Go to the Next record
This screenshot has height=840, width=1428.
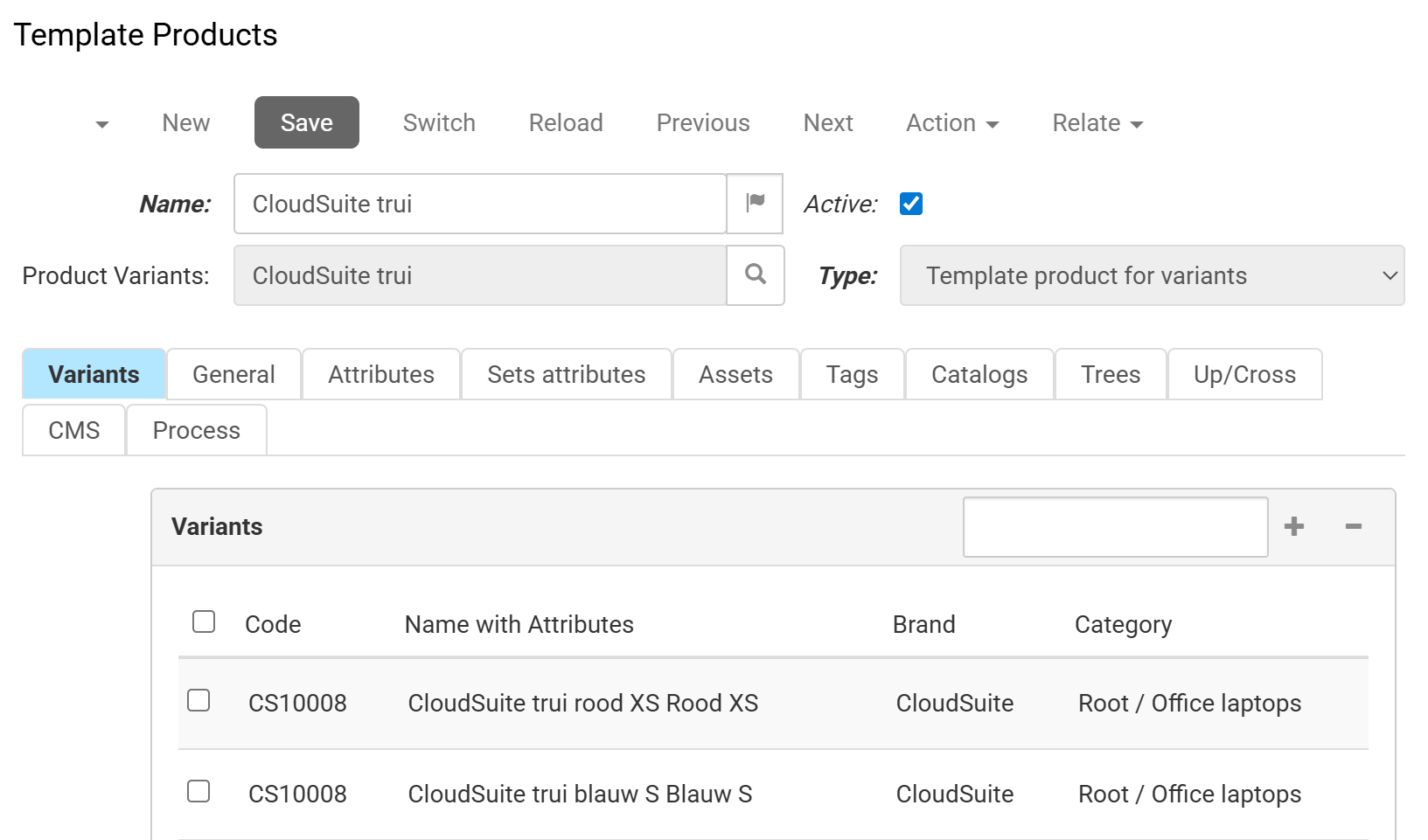[x=828, y=123]
